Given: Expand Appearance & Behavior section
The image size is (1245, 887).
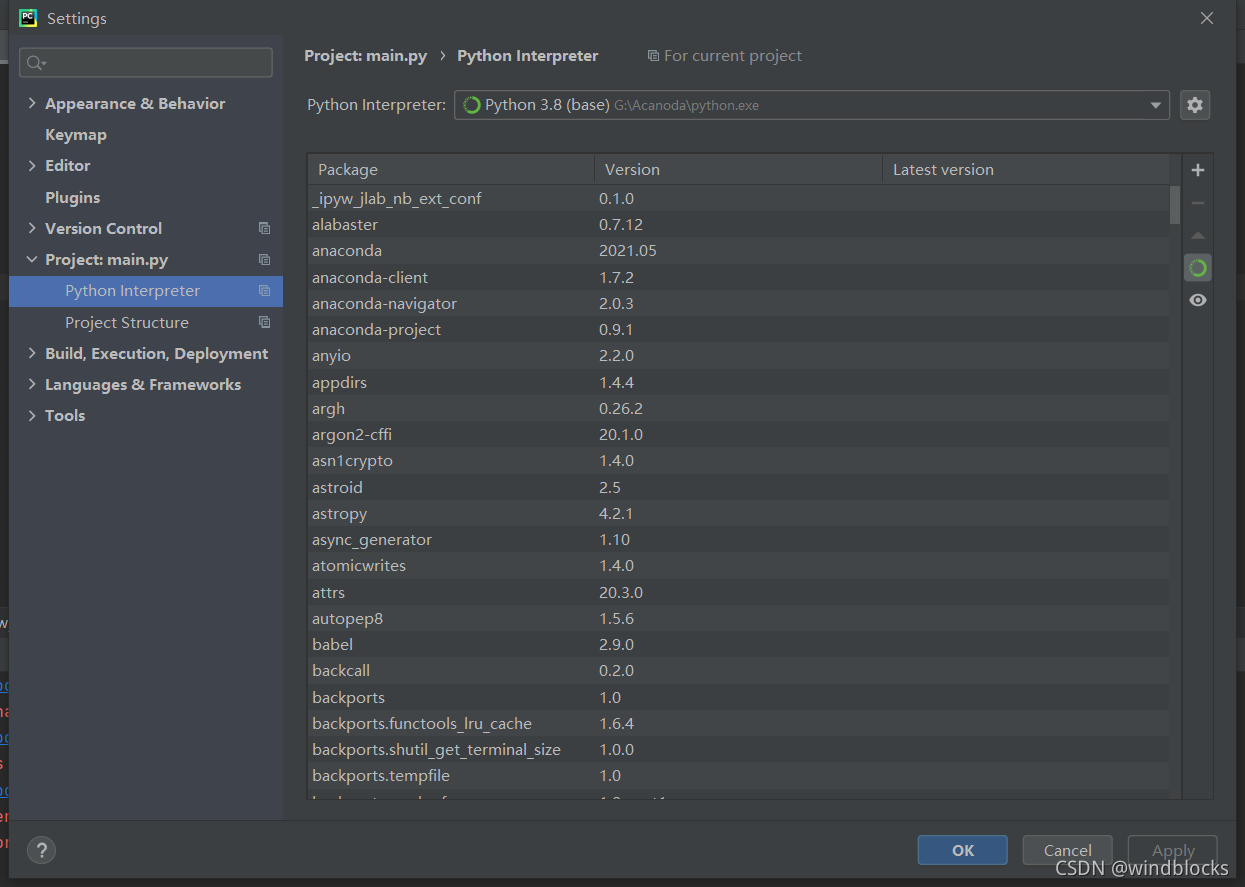Looking at the screenshot, I should click(x=32, y=103).
